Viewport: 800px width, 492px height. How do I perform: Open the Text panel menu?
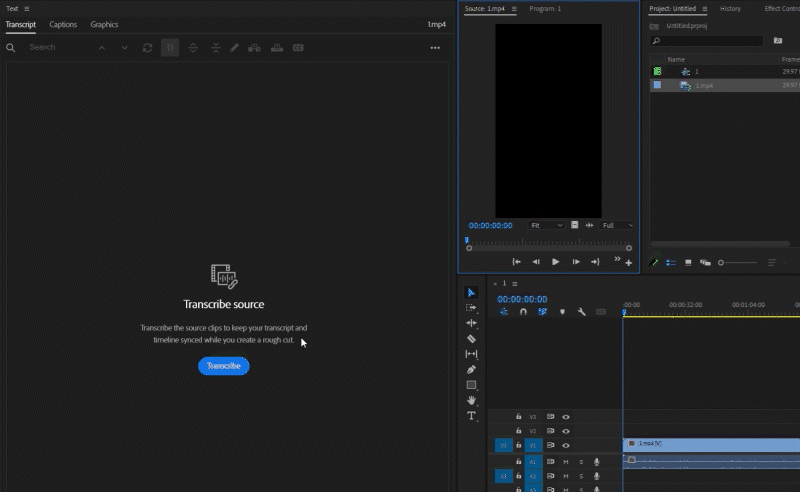[27, 9]
